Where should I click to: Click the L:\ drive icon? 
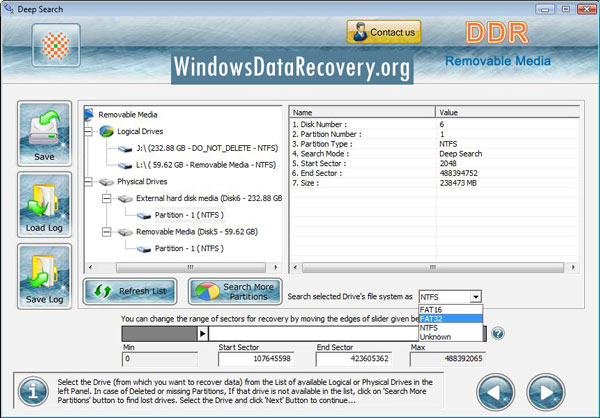click(125, 165)
